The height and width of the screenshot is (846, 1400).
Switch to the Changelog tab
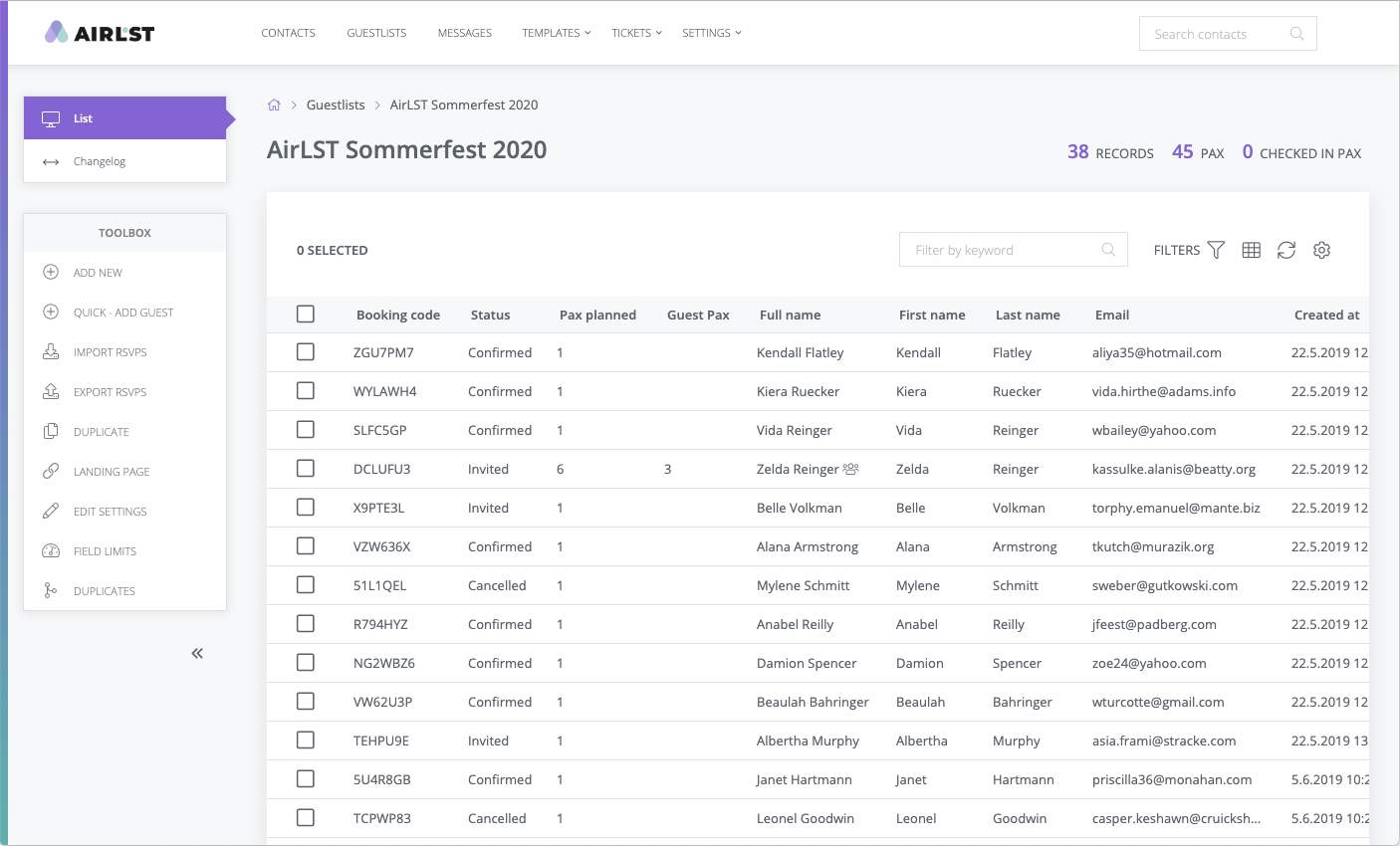coord(124,161)
